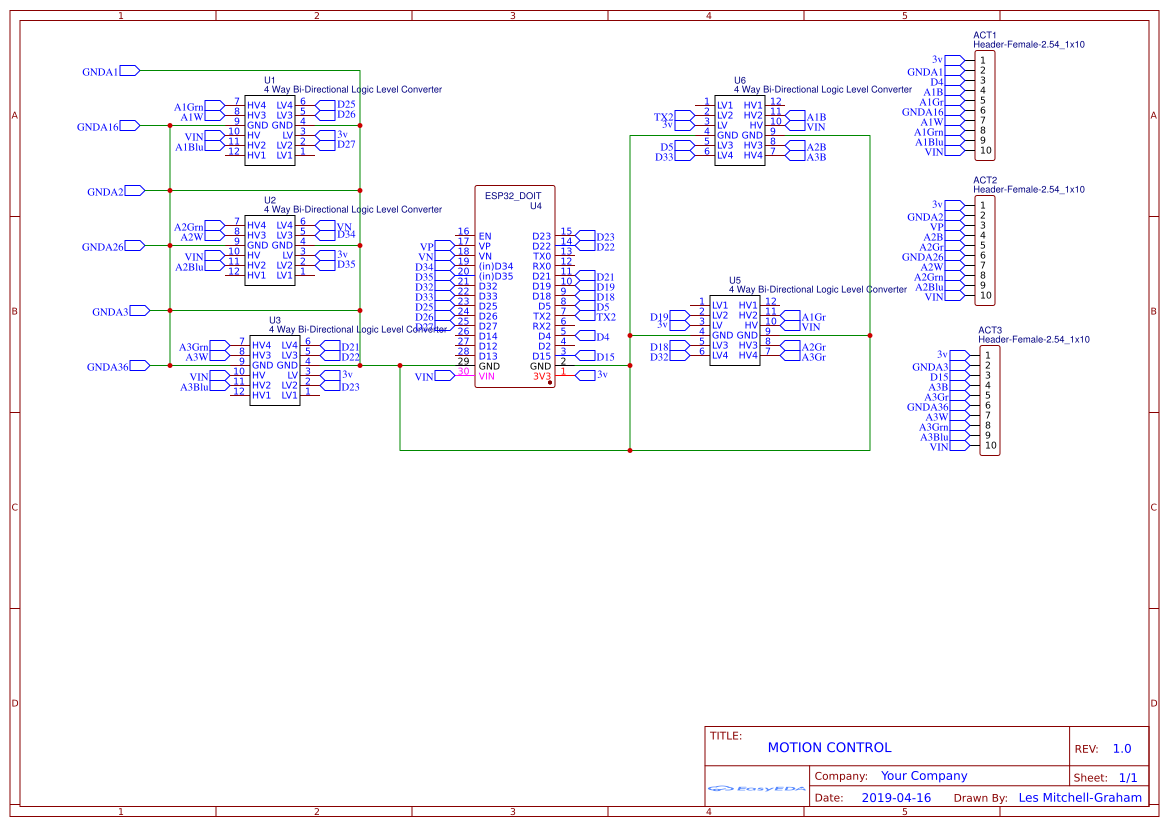
Task: Select the Date field 2019-04-16
Action: [x=897, y=797]
